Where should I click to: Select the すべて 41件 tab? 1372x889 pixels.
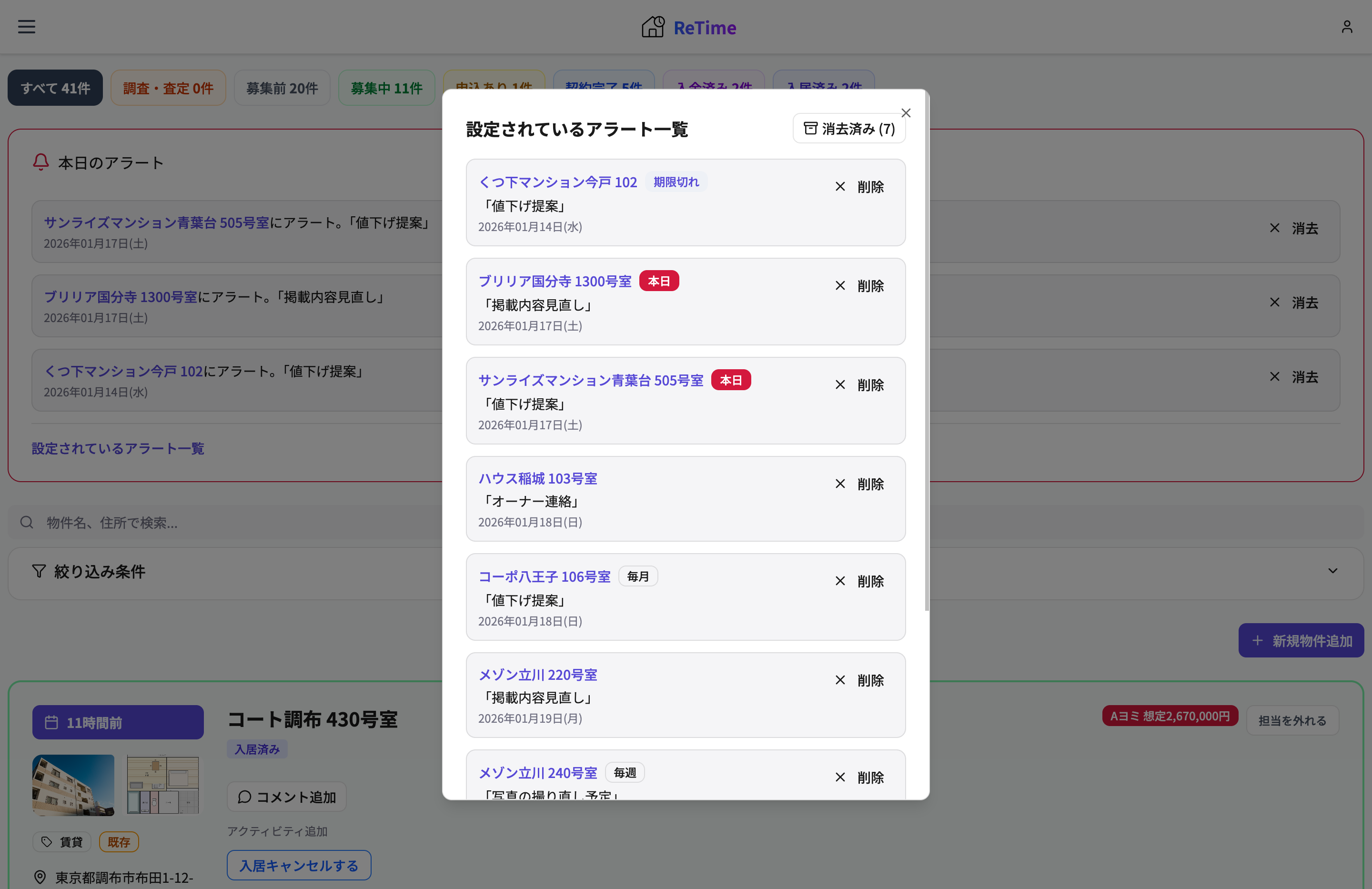click(x=55, y=88)
